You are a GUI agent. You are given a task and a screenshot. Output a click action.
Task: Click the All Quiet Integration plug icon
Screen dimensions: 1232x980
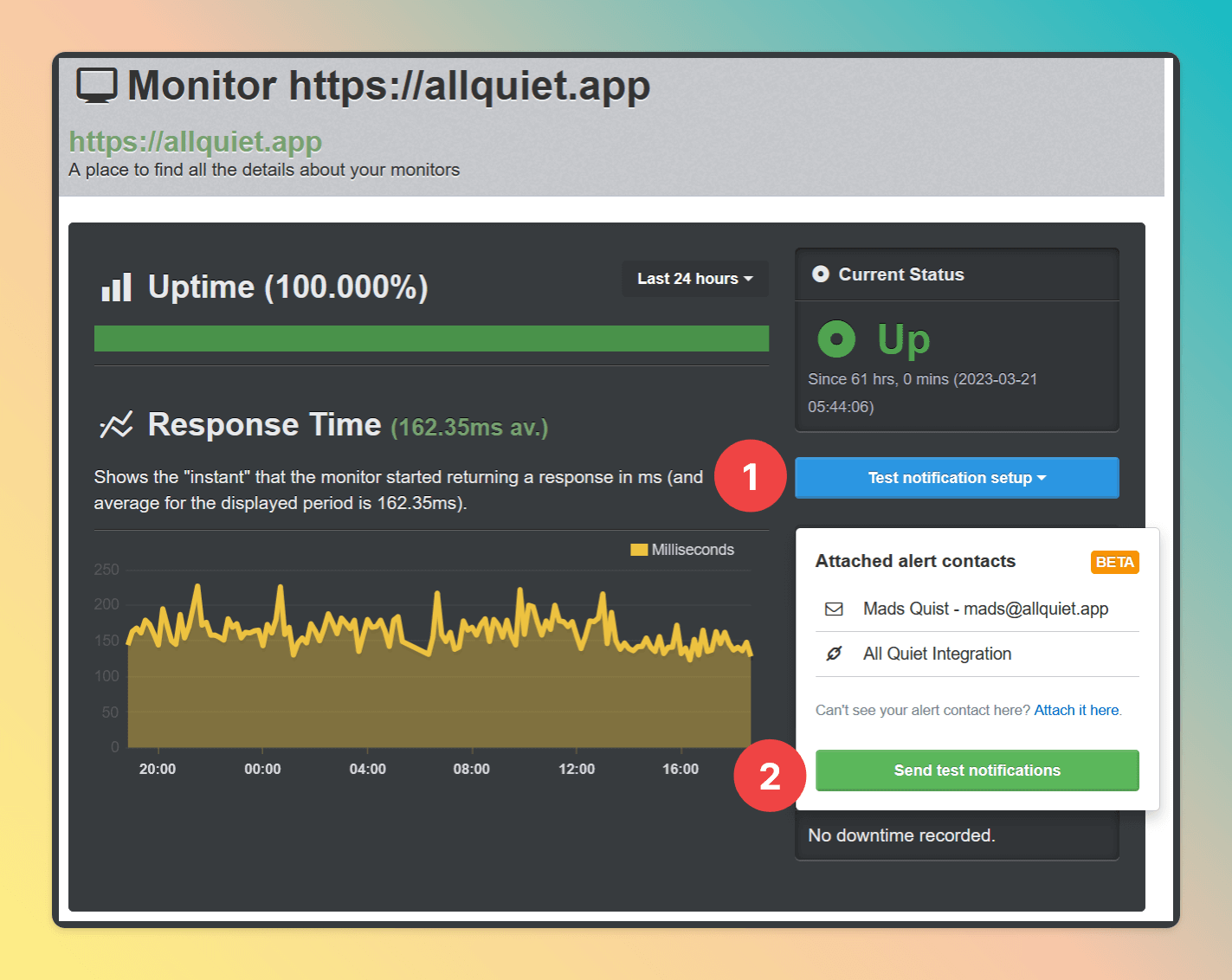[x=834, y=654]
